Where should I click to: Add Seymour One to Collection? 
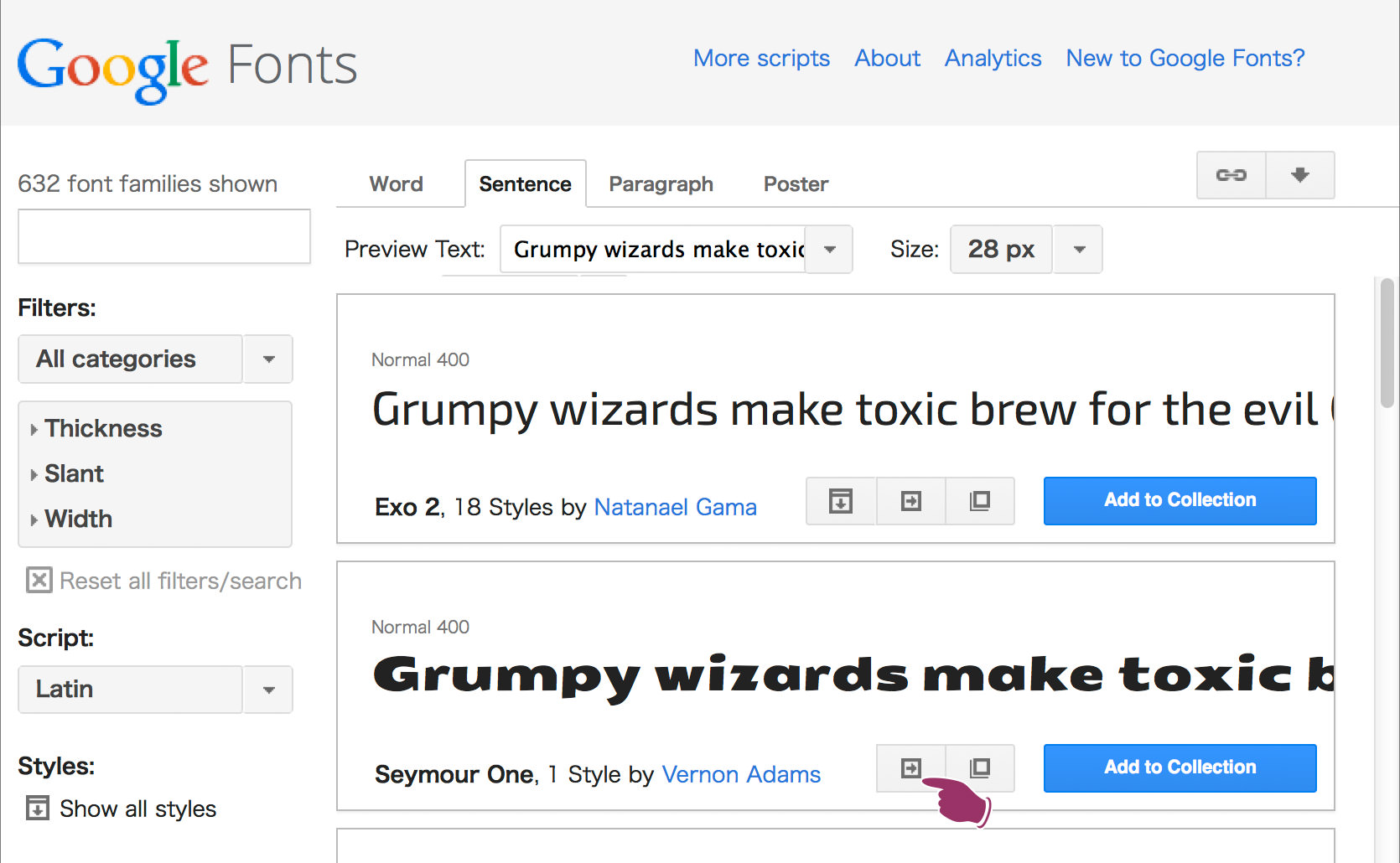1180,768
